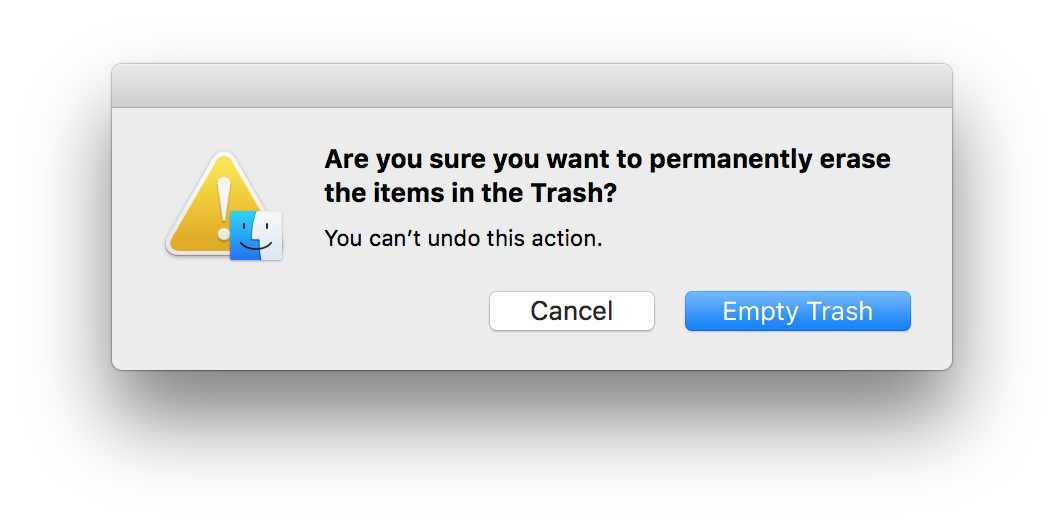
Task: Confirm with the Empty Trash button
Action: click(797, 311)
